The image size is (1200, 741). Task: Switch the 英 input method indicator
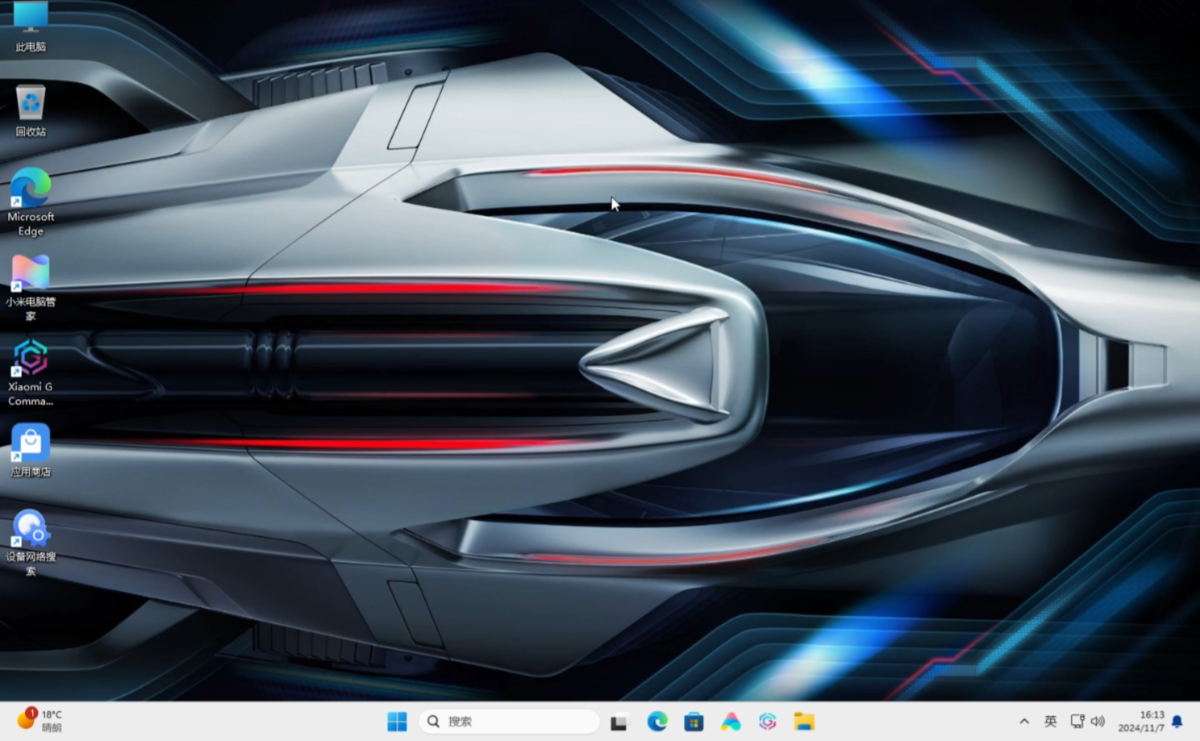[1050, 721]
